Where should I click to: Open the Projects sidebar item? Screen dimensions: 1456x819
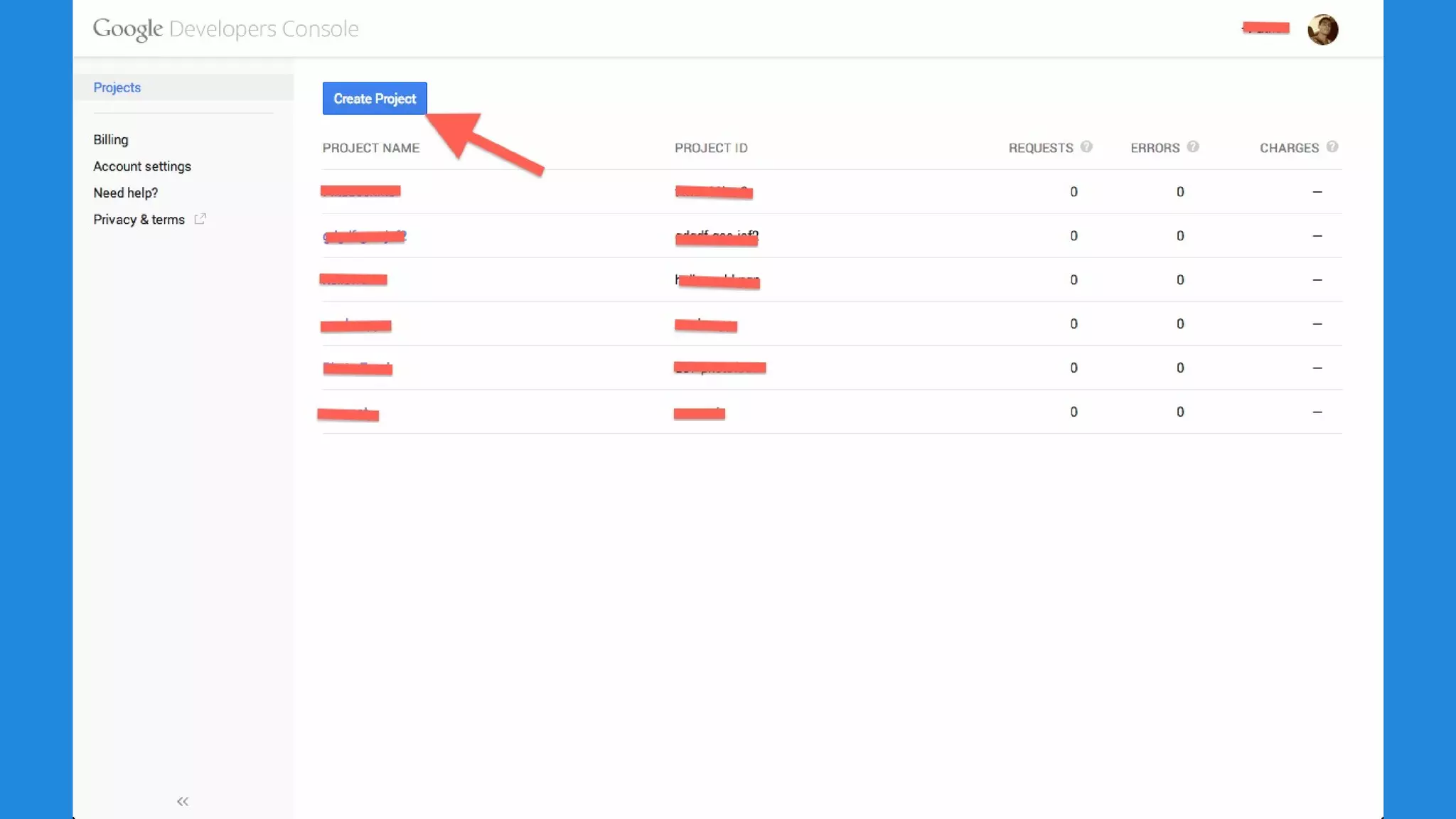tap(117, 87)
